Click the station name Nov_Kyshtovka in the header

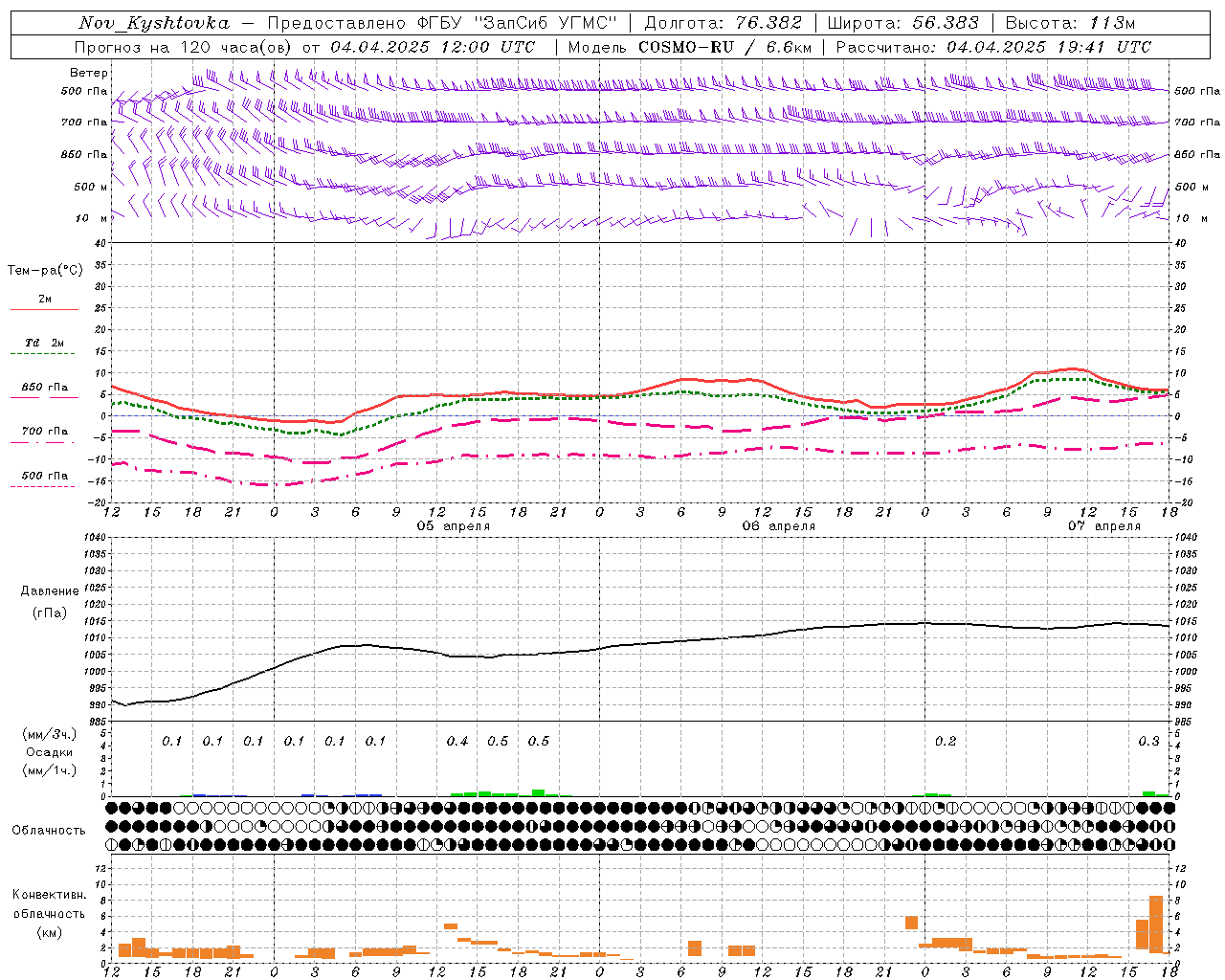click(x=154, y=23)
